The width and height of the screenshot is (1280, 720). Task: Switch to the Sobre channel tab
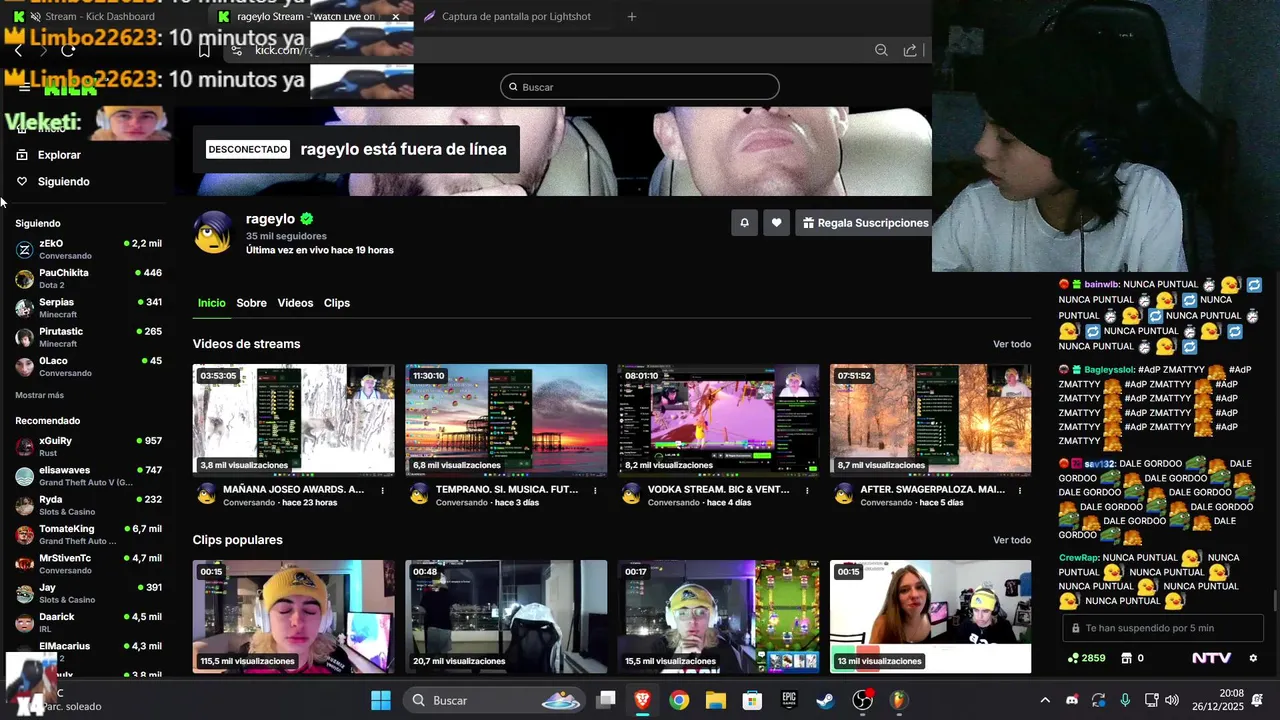pyautogui.click(x=251, y=303)
